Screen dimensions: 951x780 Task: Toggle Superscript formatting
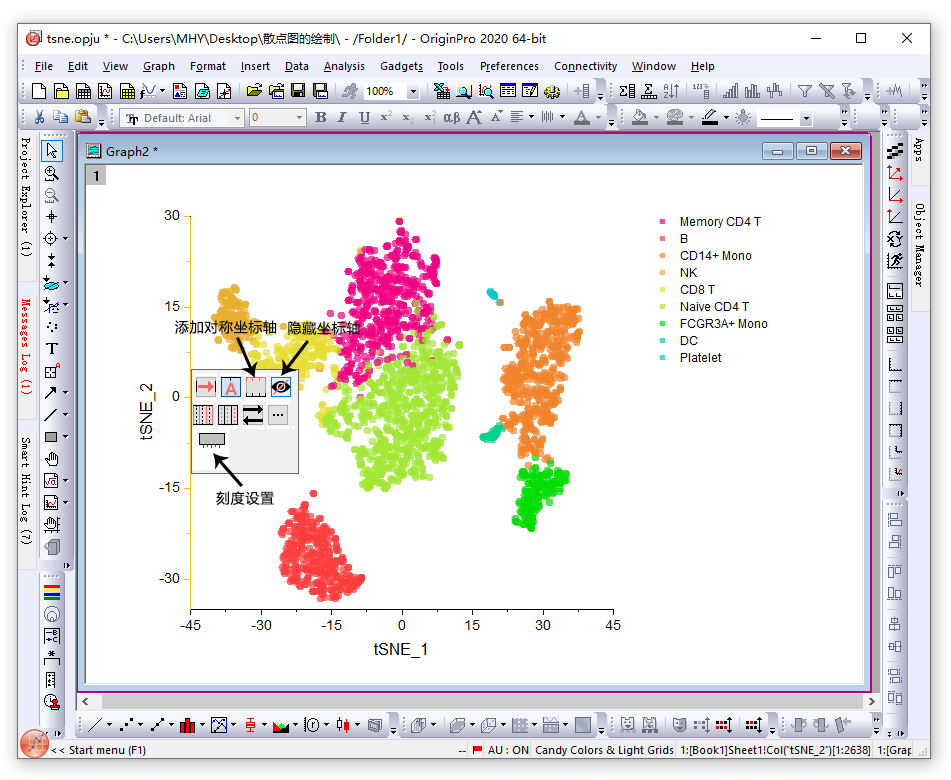[386, 117]
